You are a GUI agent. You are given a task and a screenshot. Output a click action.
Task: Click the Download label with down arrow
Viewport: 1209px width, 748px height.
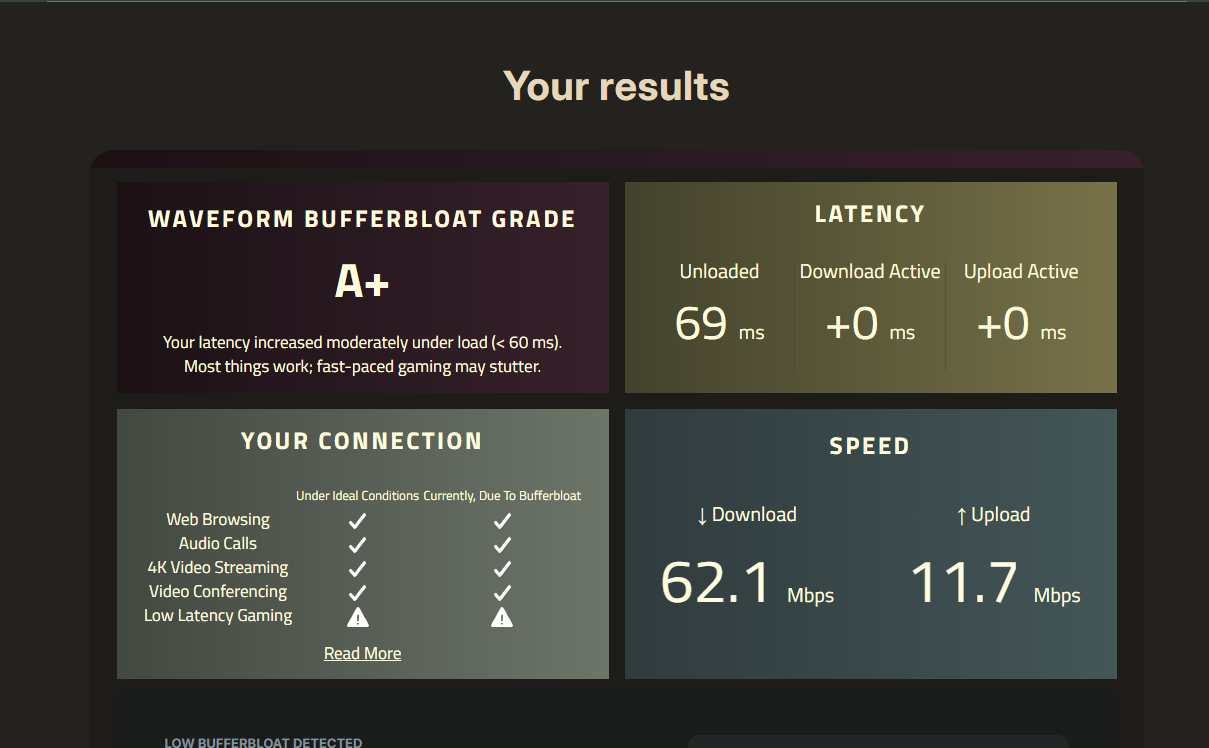[747, 515]
